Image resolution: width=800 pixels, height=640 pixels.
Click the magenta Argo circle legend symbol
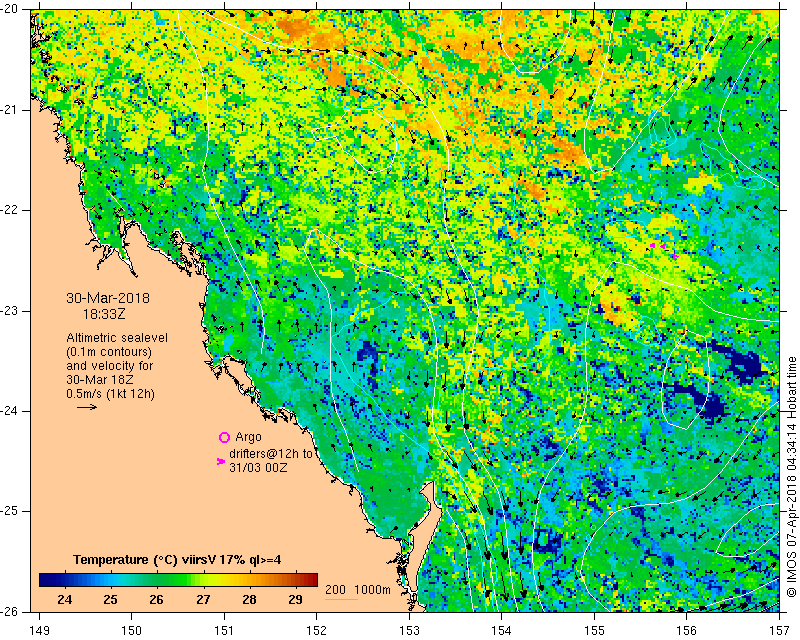[x=224, y=437]
